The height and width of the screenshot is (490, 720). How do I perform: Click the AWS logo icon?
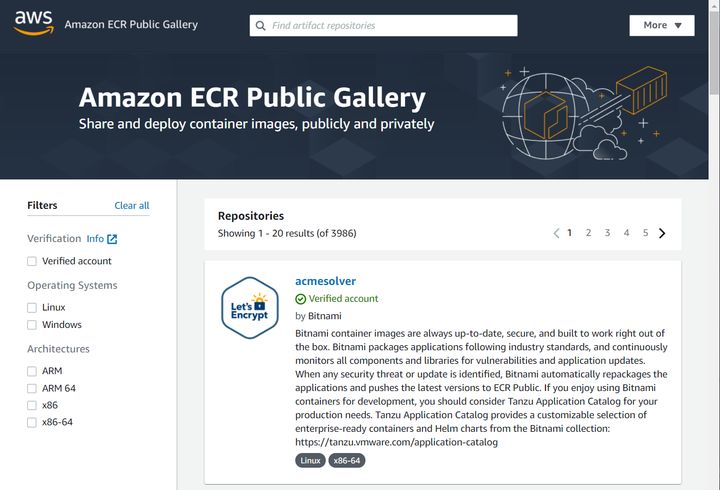(x=34, y=23)
